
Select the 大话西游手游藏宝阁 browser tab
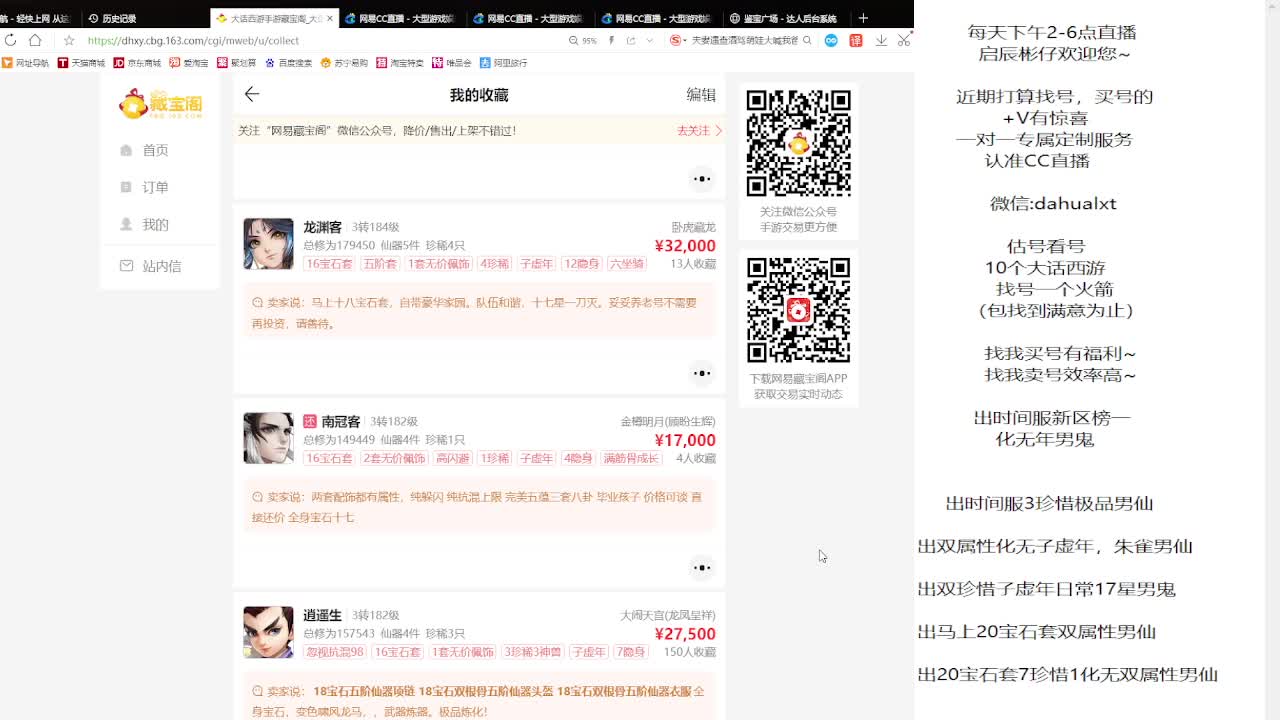(x=274, y=18)
